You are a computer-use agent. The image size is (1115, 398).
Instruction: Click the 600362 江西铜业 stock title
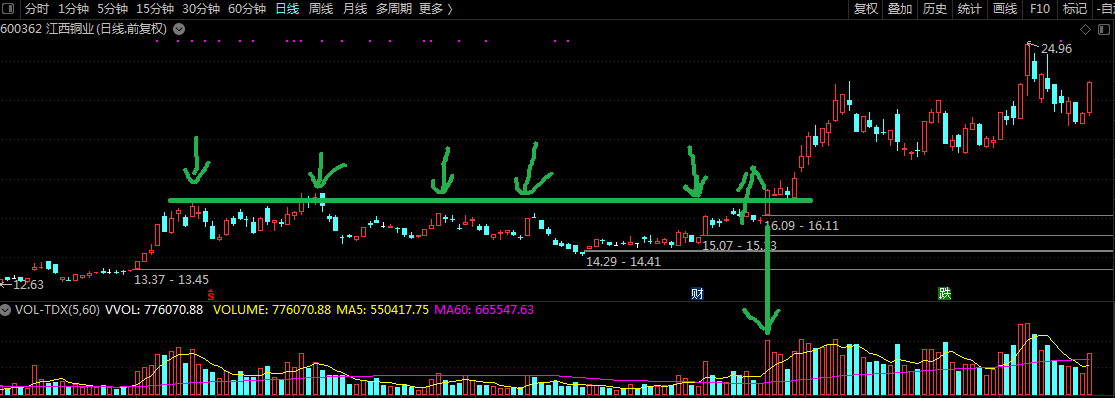[x=84, y=29]
